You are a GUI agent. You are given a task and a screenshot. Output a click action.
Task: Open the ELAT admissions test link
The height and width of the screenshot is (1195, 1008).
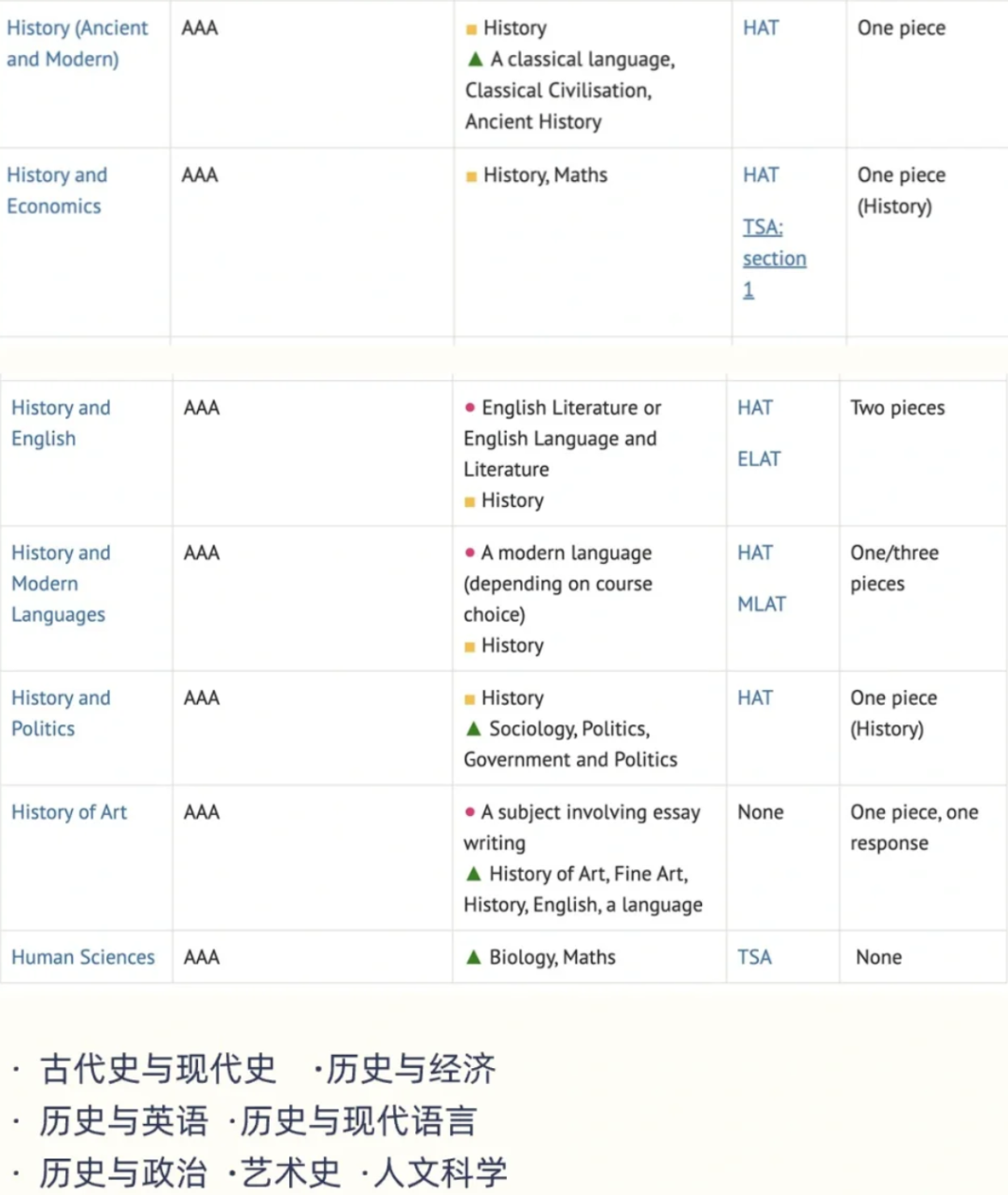pyautogui.click(x=759, y=459)
